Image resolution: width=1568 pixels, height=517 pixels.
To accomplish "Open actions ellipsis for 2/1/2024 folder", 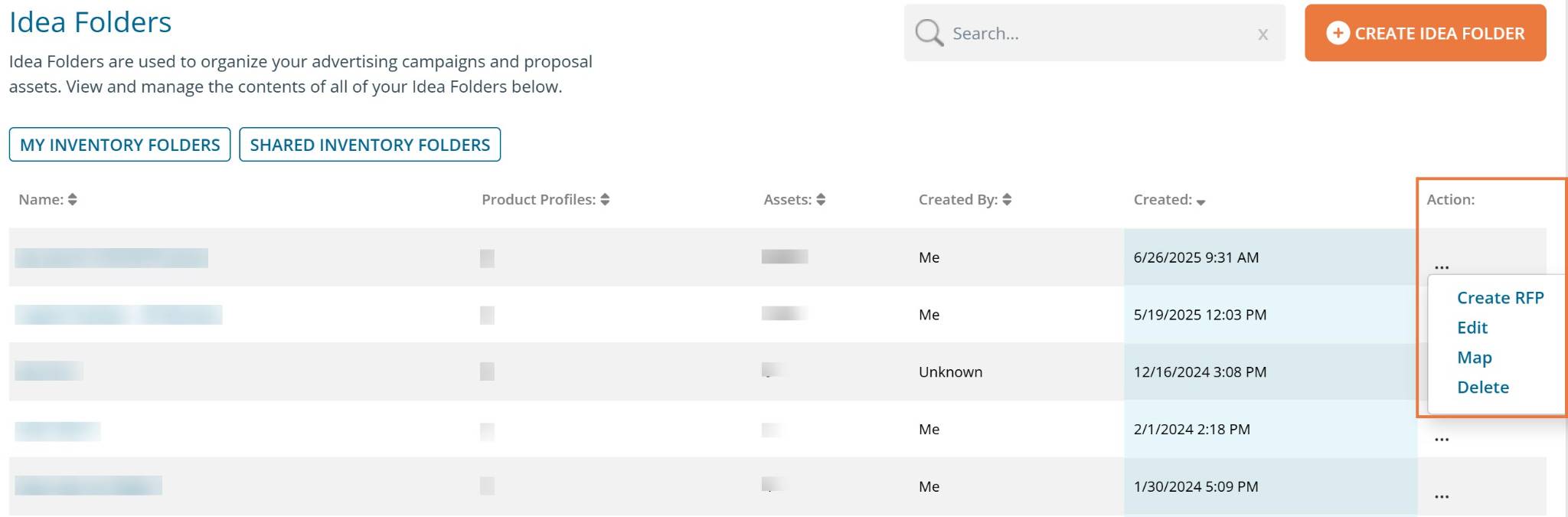I will 1442,438.
